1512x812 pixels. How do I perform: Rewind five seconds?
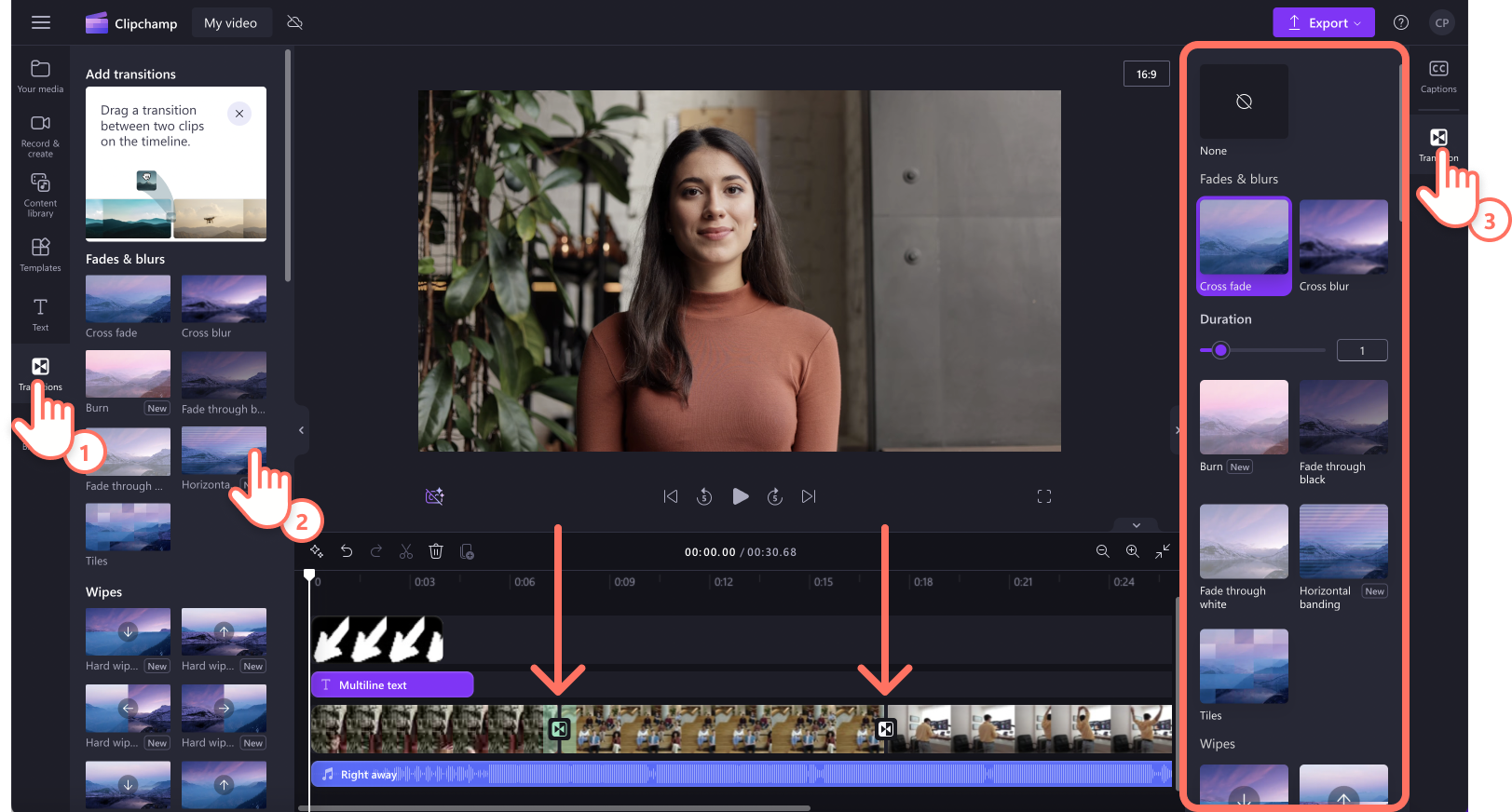click(x=704, y=496)
